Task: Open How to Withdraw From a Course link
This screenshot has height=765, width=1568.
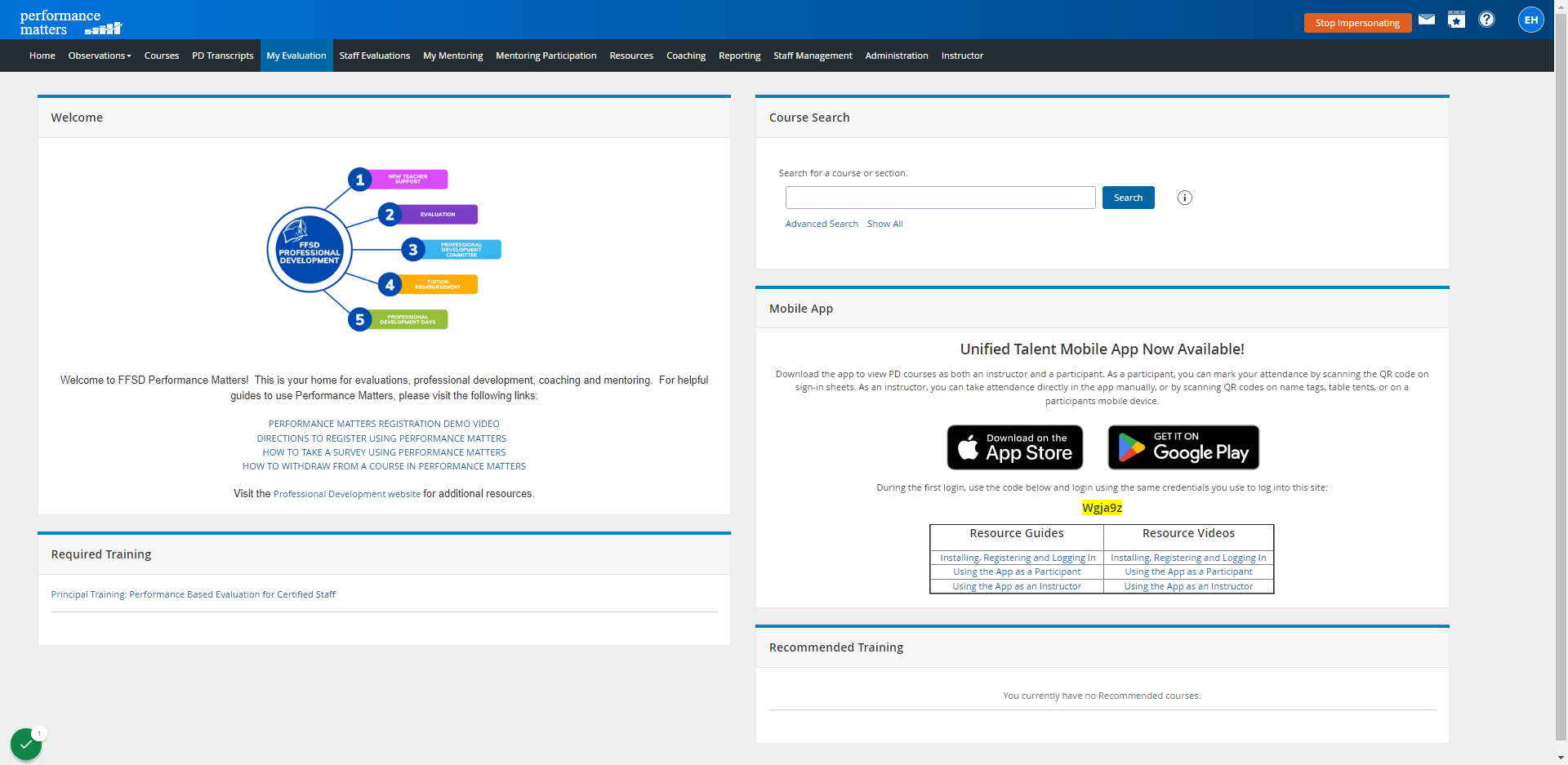Action: click(384, 466)
